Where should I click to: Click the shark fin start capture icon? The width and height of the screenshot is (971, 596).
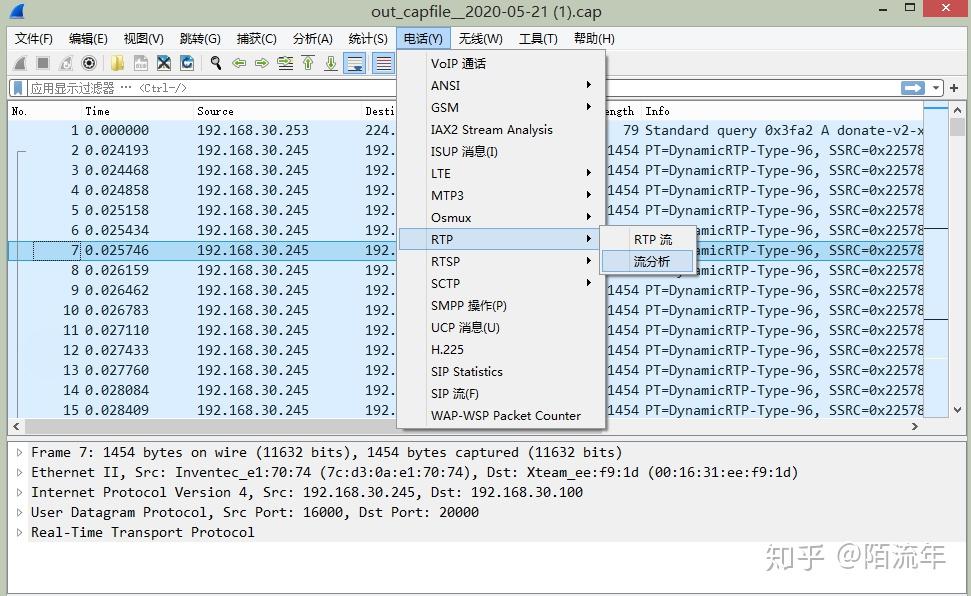[x=20, y=63]
